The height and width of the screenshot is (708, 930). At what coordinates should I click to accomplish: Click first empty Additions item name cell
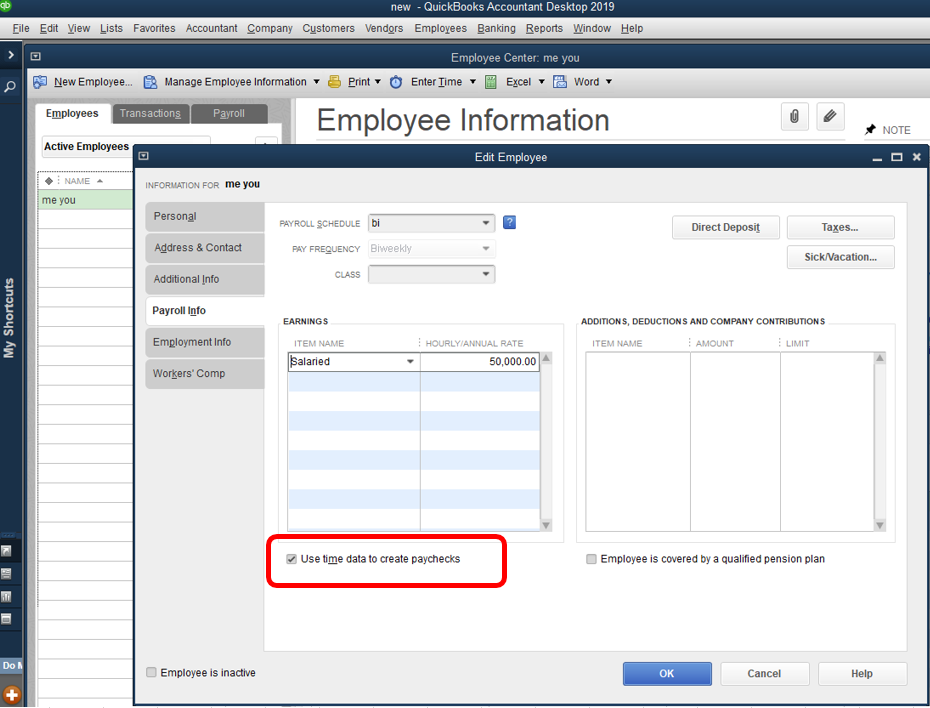(638, 362)
